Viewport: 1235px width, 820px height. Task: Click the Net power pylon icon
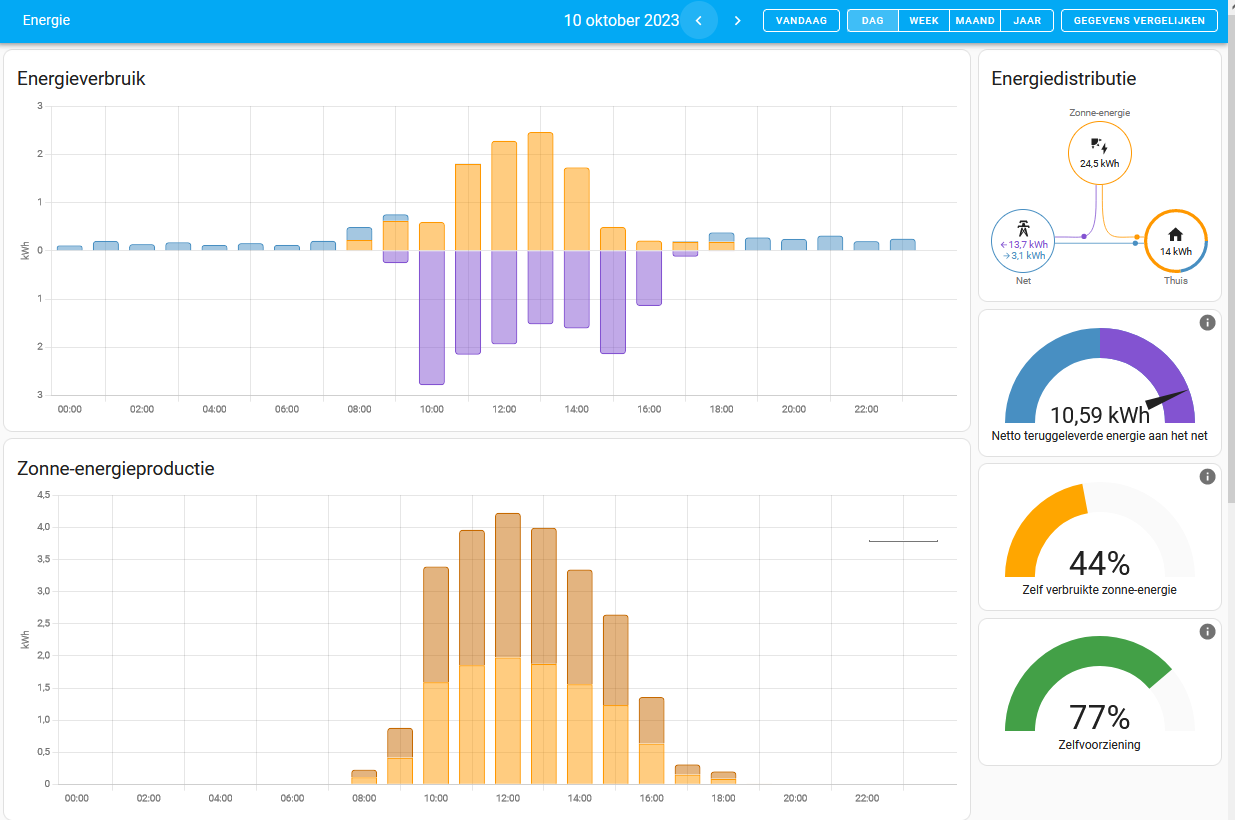click(1022, 226)
